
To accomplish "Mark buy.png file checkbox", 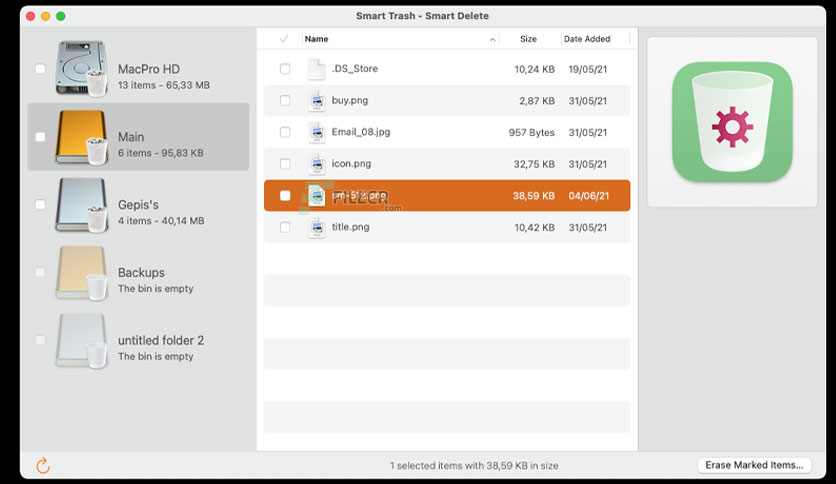I will [x=285, y=101].
